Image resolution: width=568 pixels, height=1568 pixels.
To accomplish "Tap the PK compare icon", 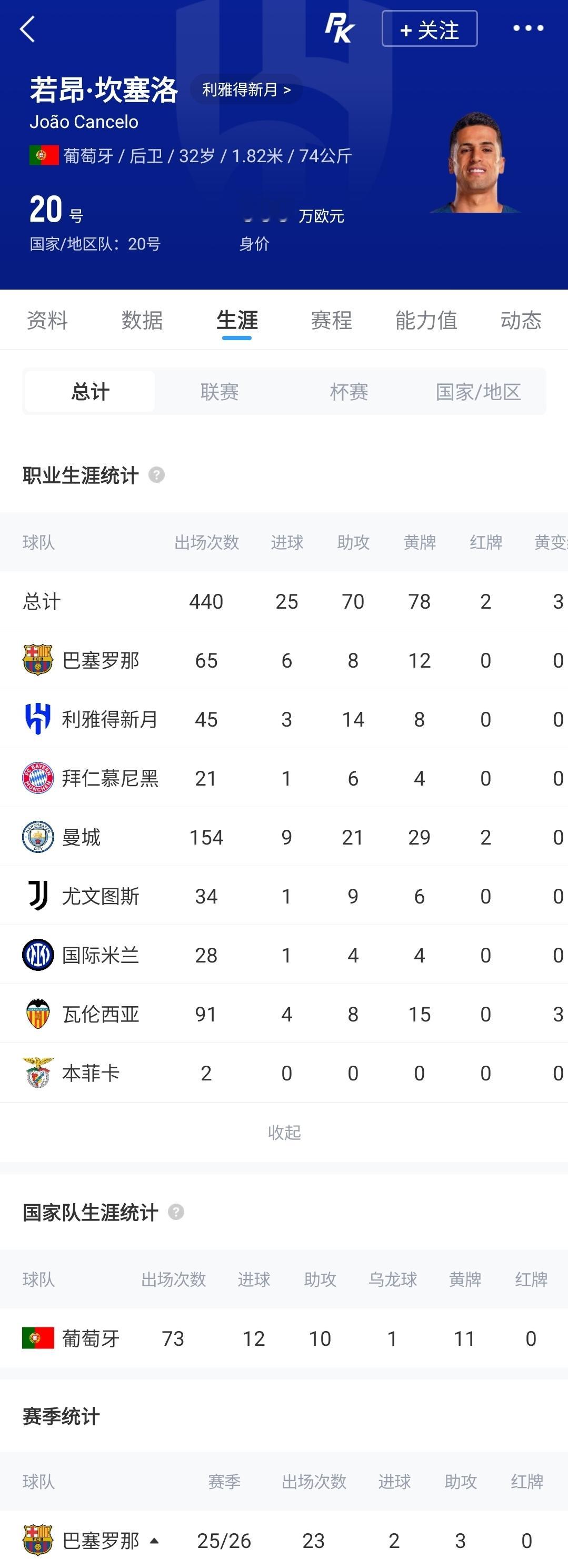I will (x=339, y=28).
